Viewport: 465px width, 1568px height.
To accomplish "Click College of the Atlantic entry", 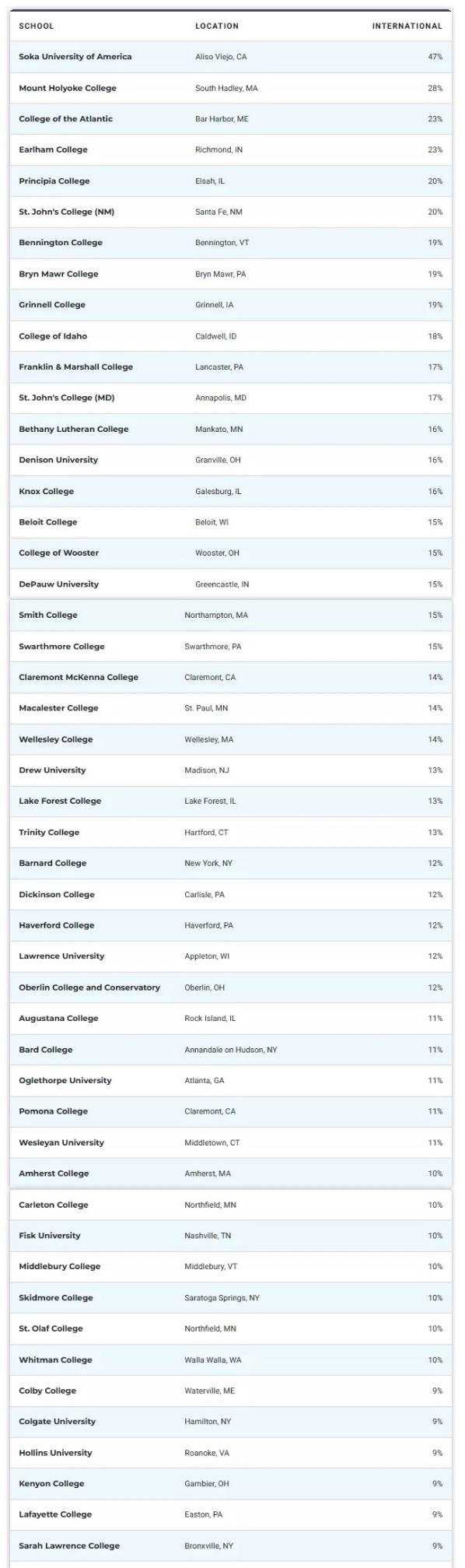I will click(x=66, y=119).
